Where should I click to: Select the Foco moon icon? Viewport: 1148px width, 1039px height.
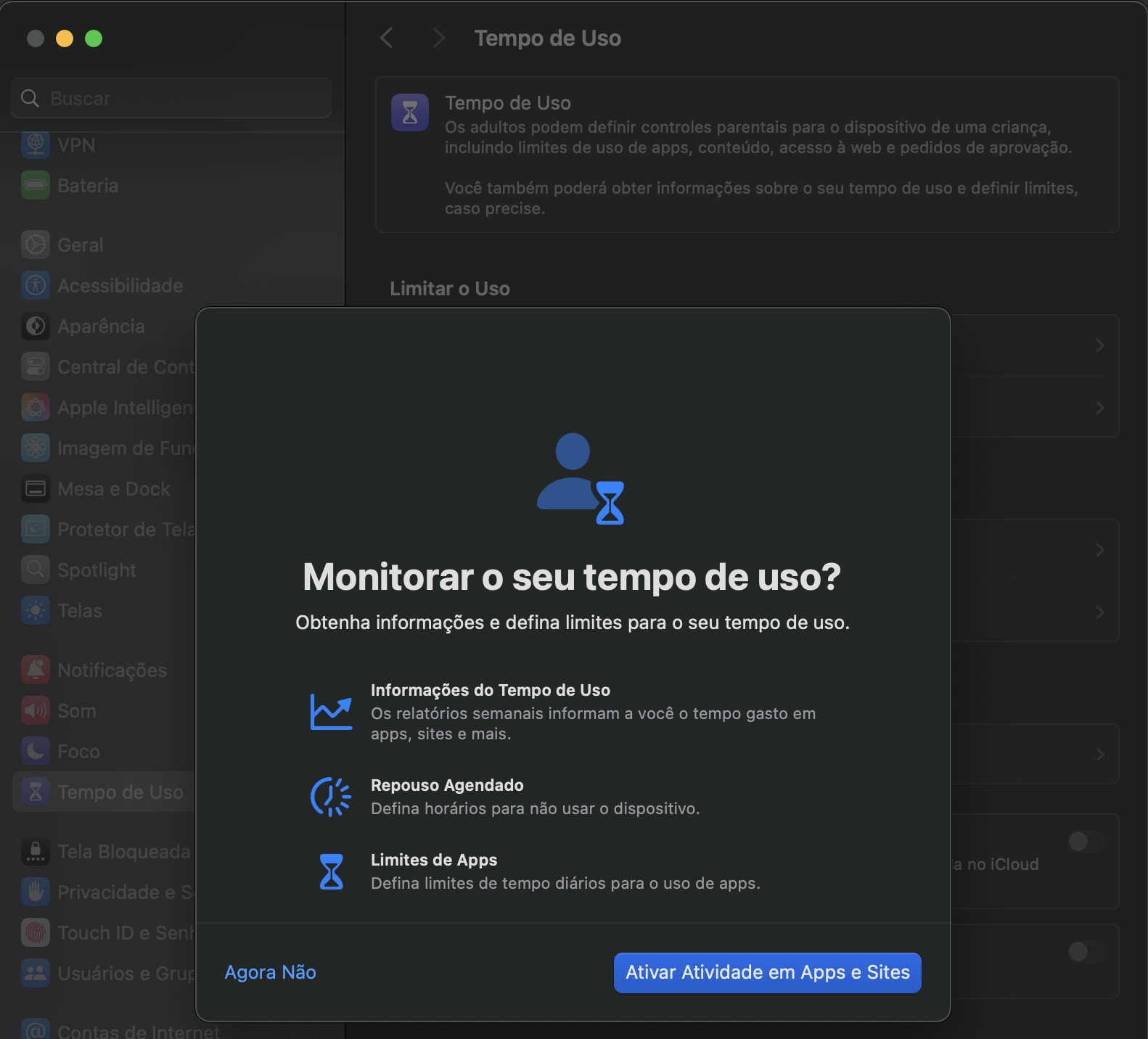tap(36, 751)
